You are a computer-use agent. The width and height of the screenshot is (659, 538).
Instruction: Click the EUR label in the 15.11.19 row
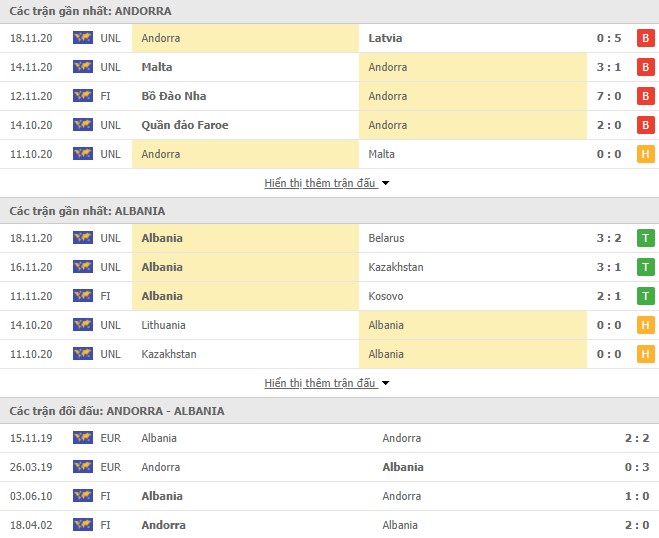(x=111, y=438)
